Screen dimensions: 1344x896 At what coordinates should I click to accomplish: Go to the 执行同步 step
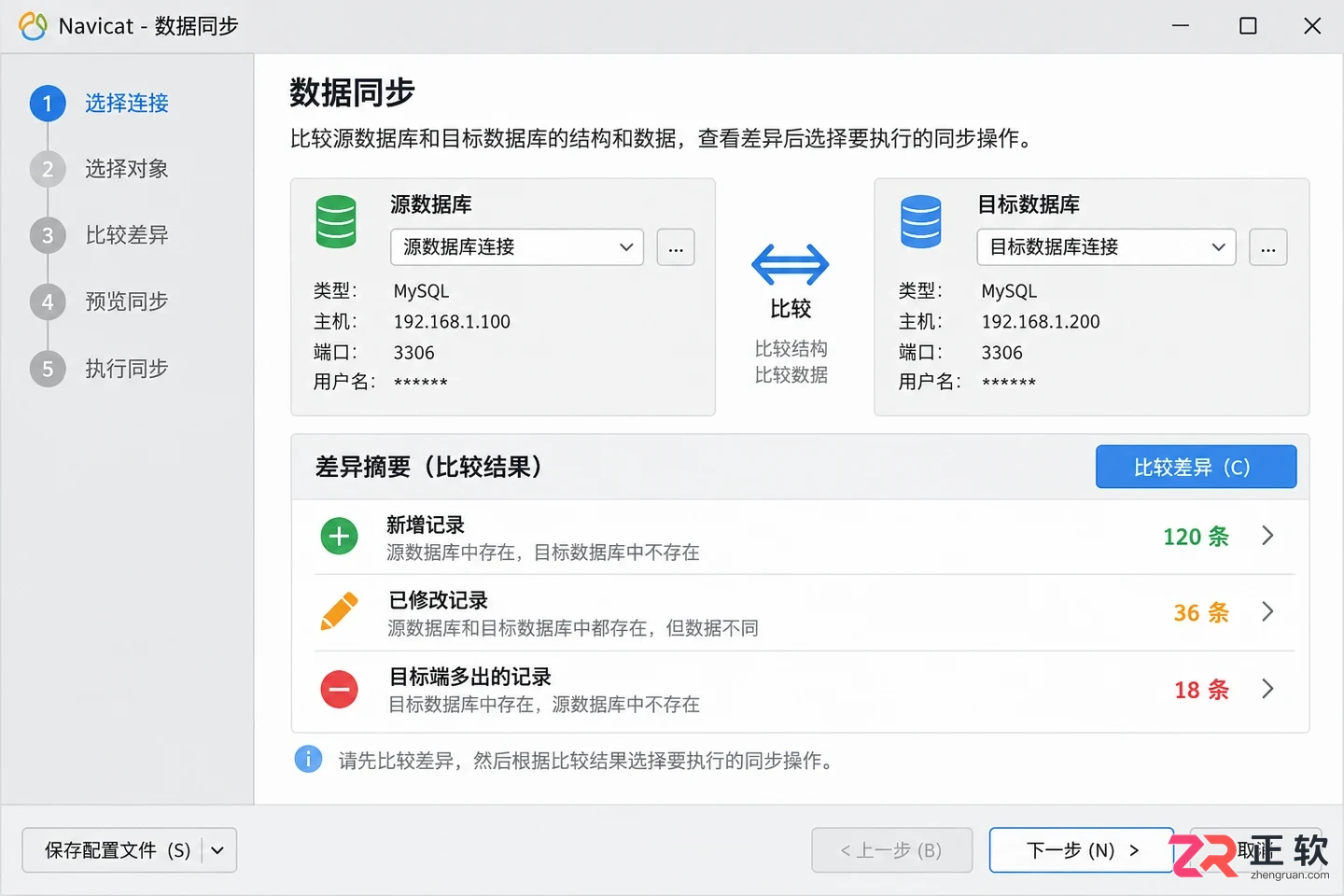[127, 369]
